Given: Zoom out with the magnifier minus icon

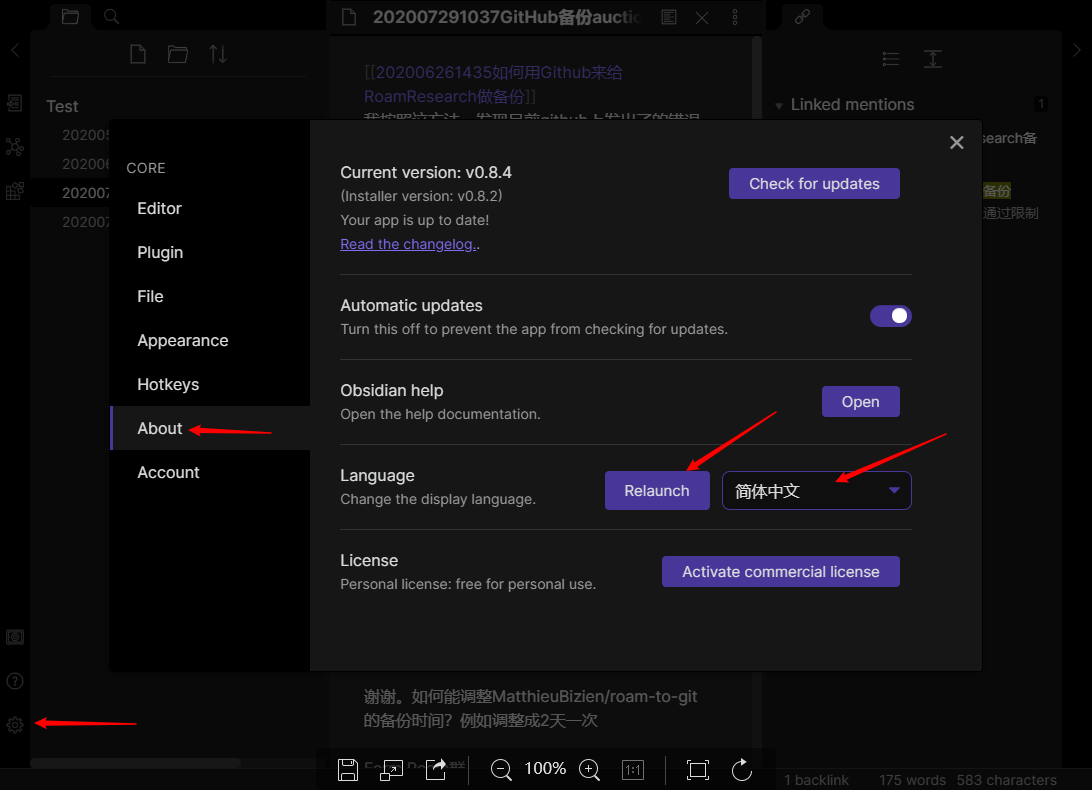Looking at the screenshot, I should pos(502,769).
